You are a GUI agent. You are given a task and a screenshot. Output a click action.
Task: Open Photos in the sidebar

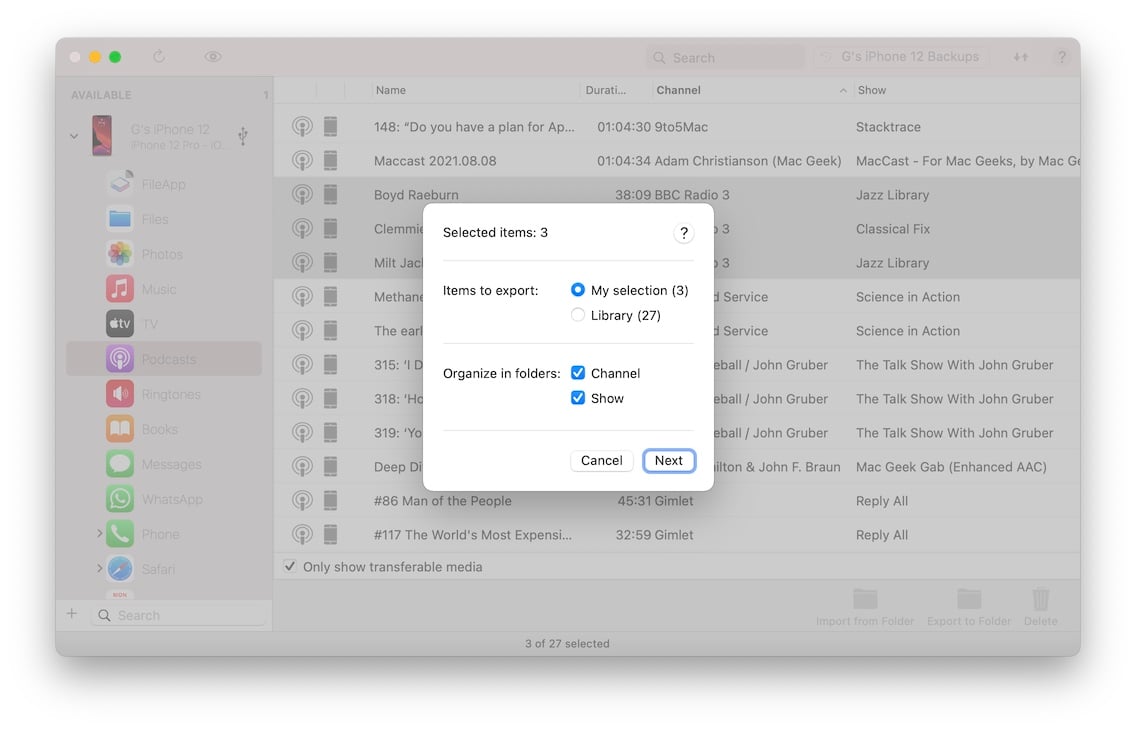click(x=163, y=254)
